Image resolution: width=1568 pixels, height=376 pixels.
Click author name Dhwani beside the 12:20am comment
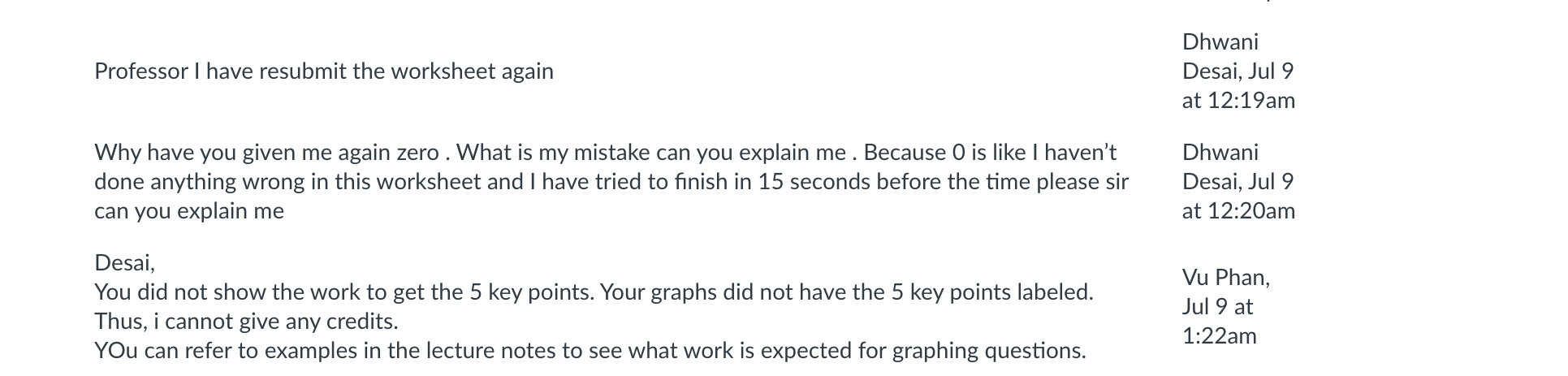pos(1220,153)
